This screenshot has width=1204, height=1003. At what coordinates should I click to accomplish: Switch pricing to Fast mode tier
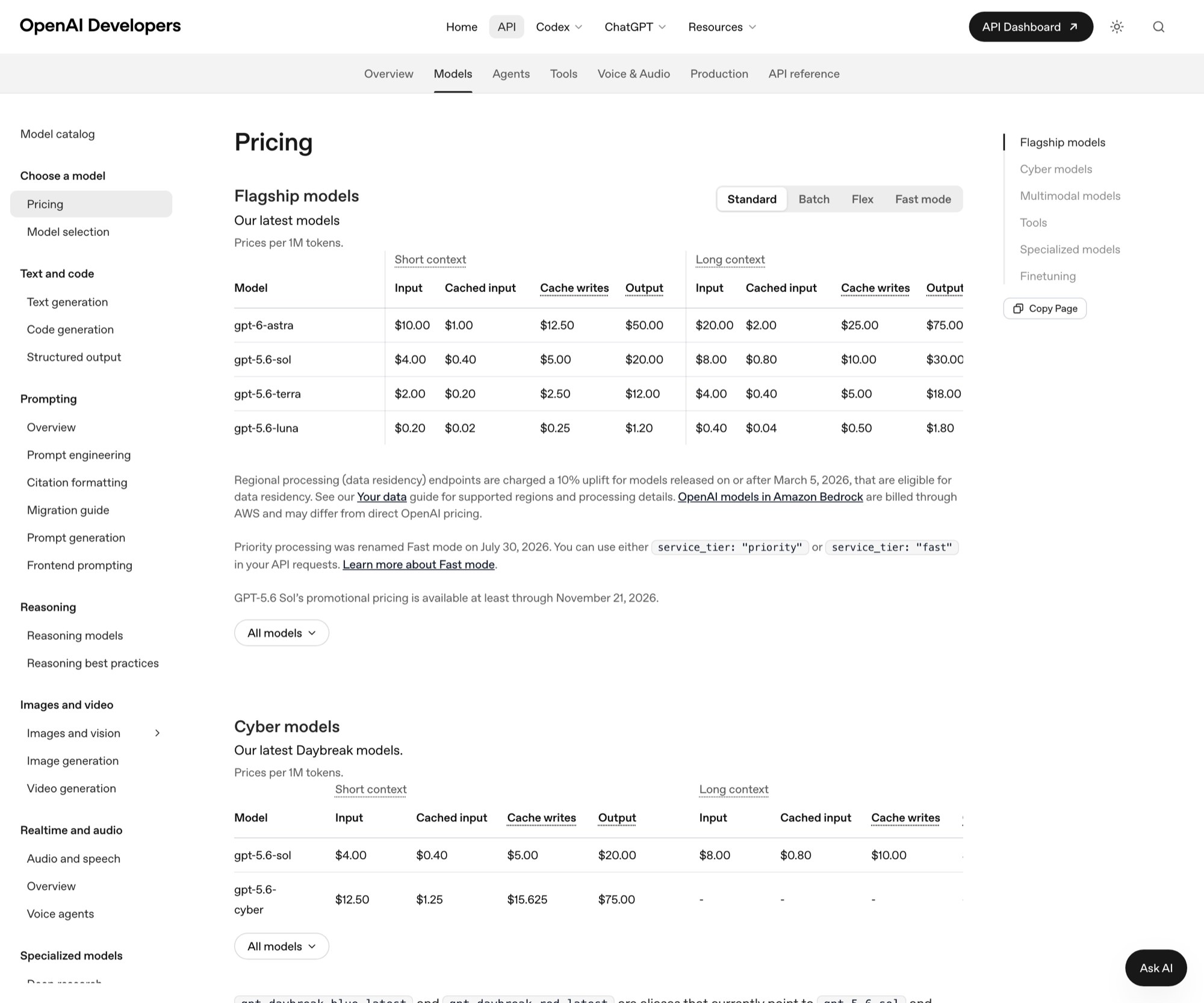(923, 199)
